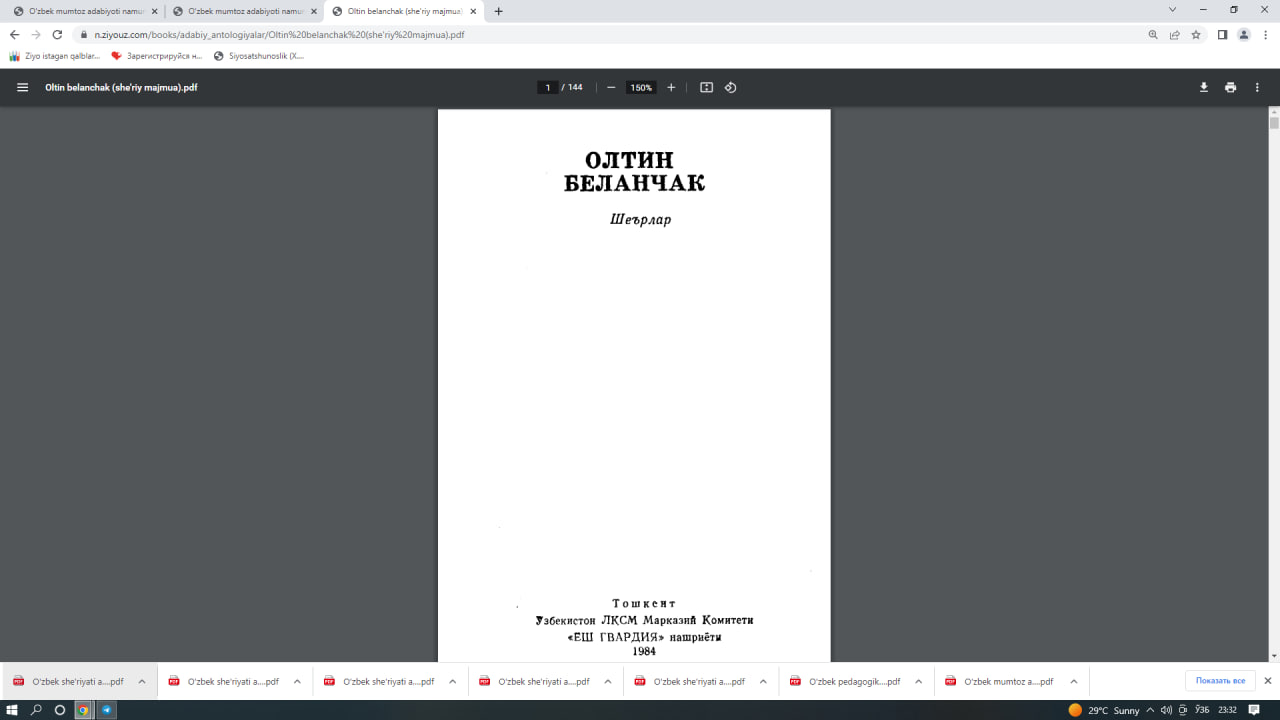Print the PDF document
Screen dimensions: 1280x720
point(1230,87)
